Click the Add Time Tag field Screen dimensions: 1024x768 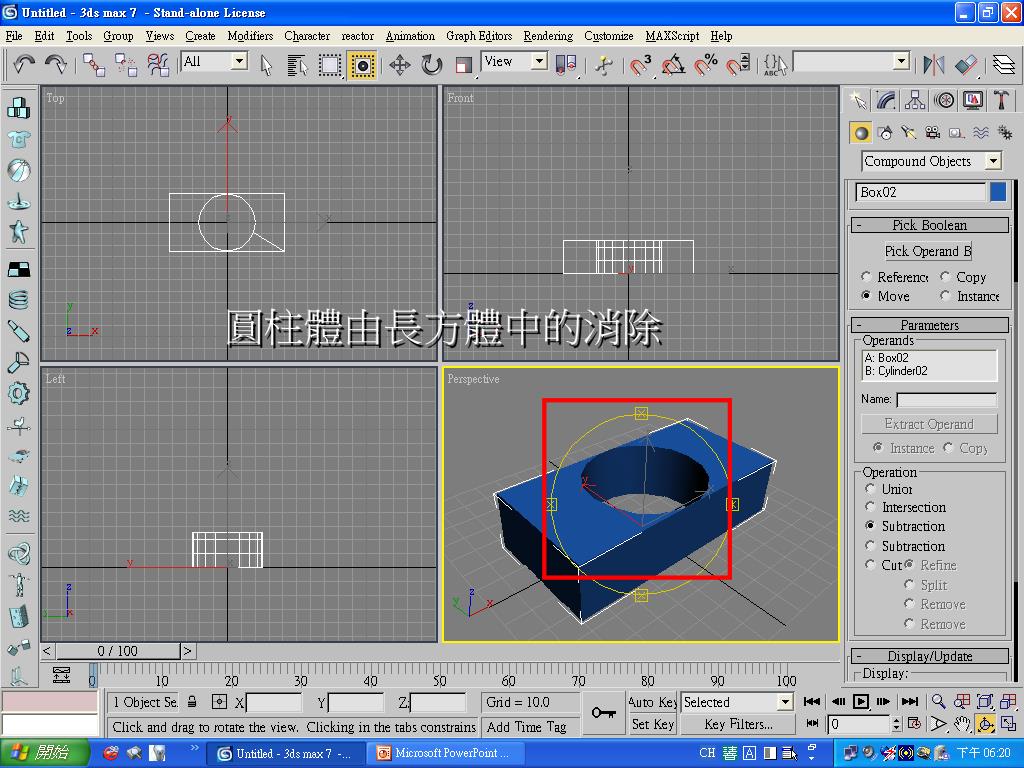[531, 726]
